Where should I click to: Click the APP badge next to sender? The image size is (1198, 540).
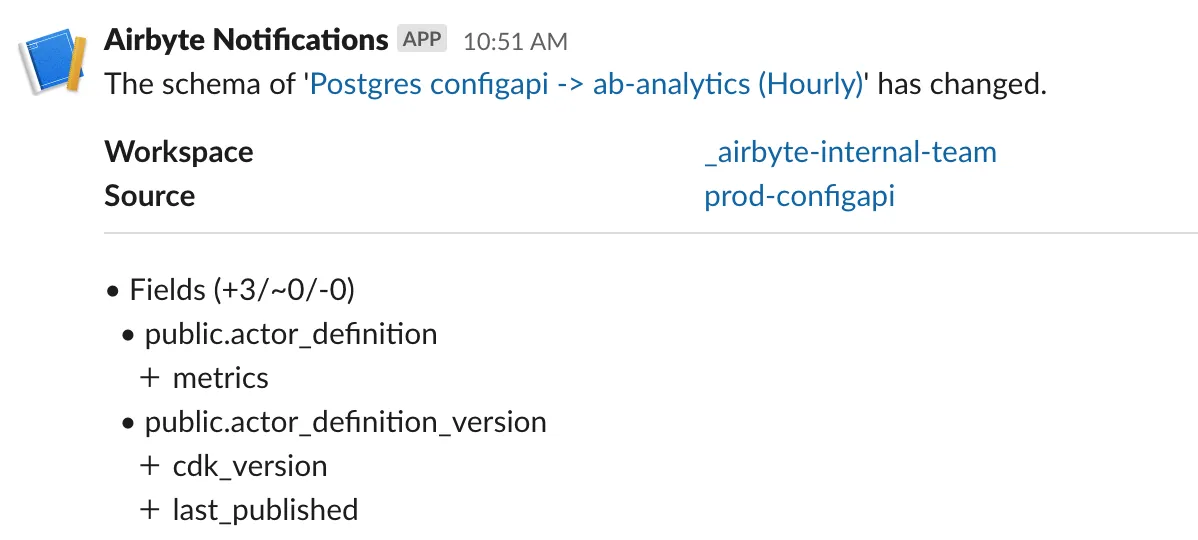coord(421,40)
